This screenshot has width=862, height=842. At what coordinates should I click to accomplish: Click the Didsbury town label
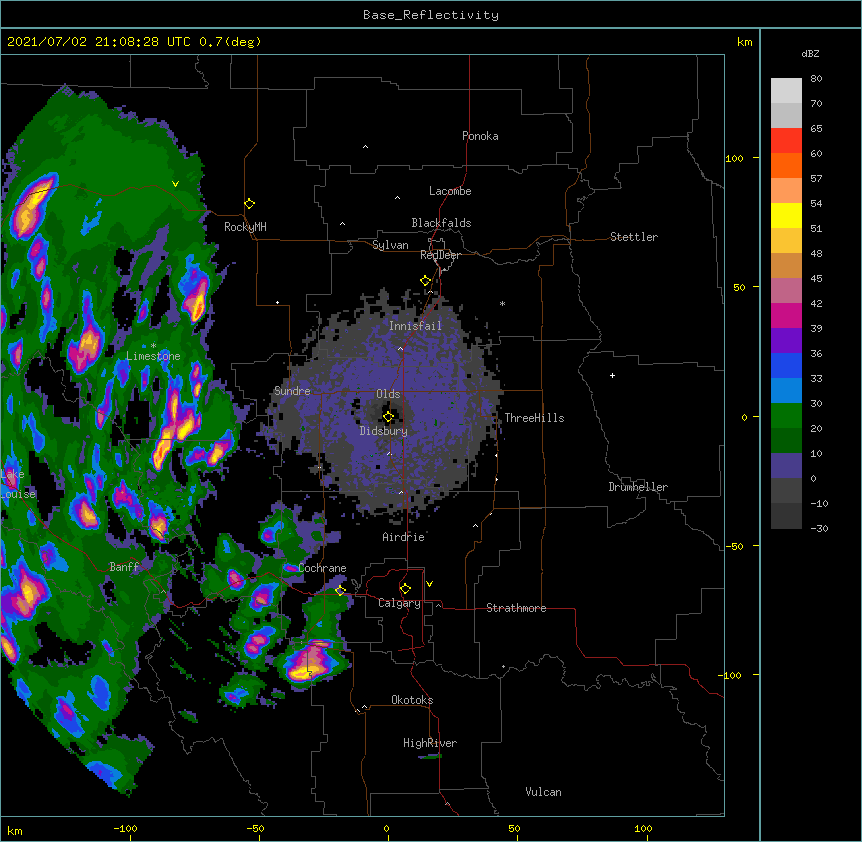[x=384, y=431]
